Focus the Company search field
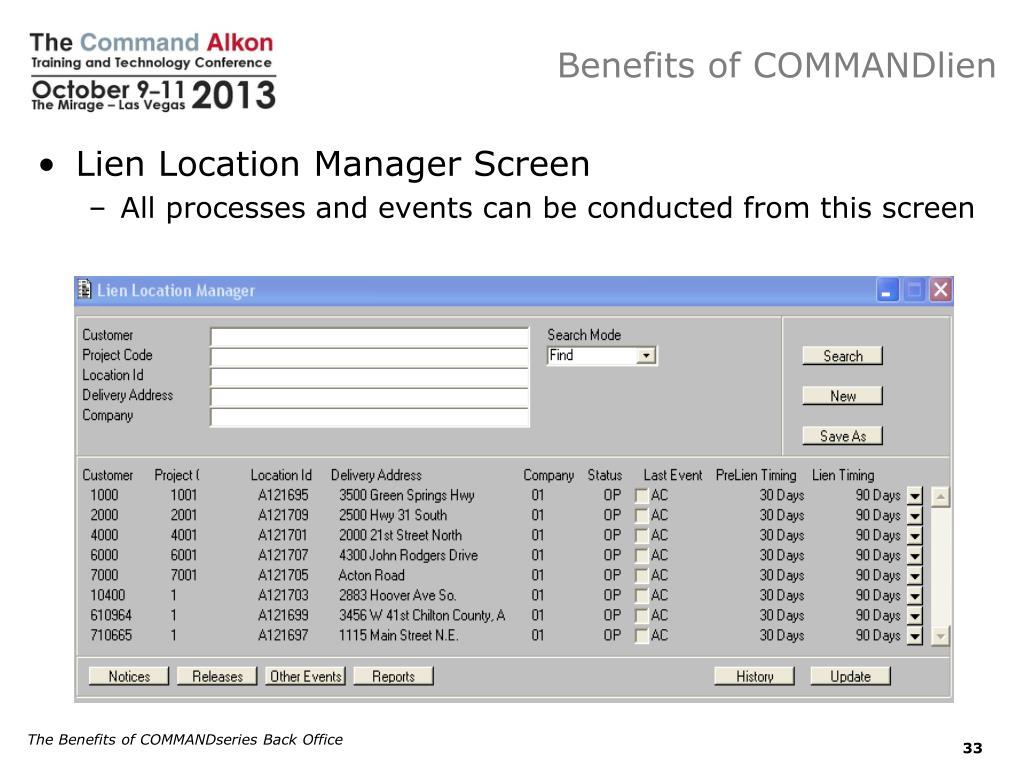The height and width of the screenshot is (768, 1024). click(369, 417)
